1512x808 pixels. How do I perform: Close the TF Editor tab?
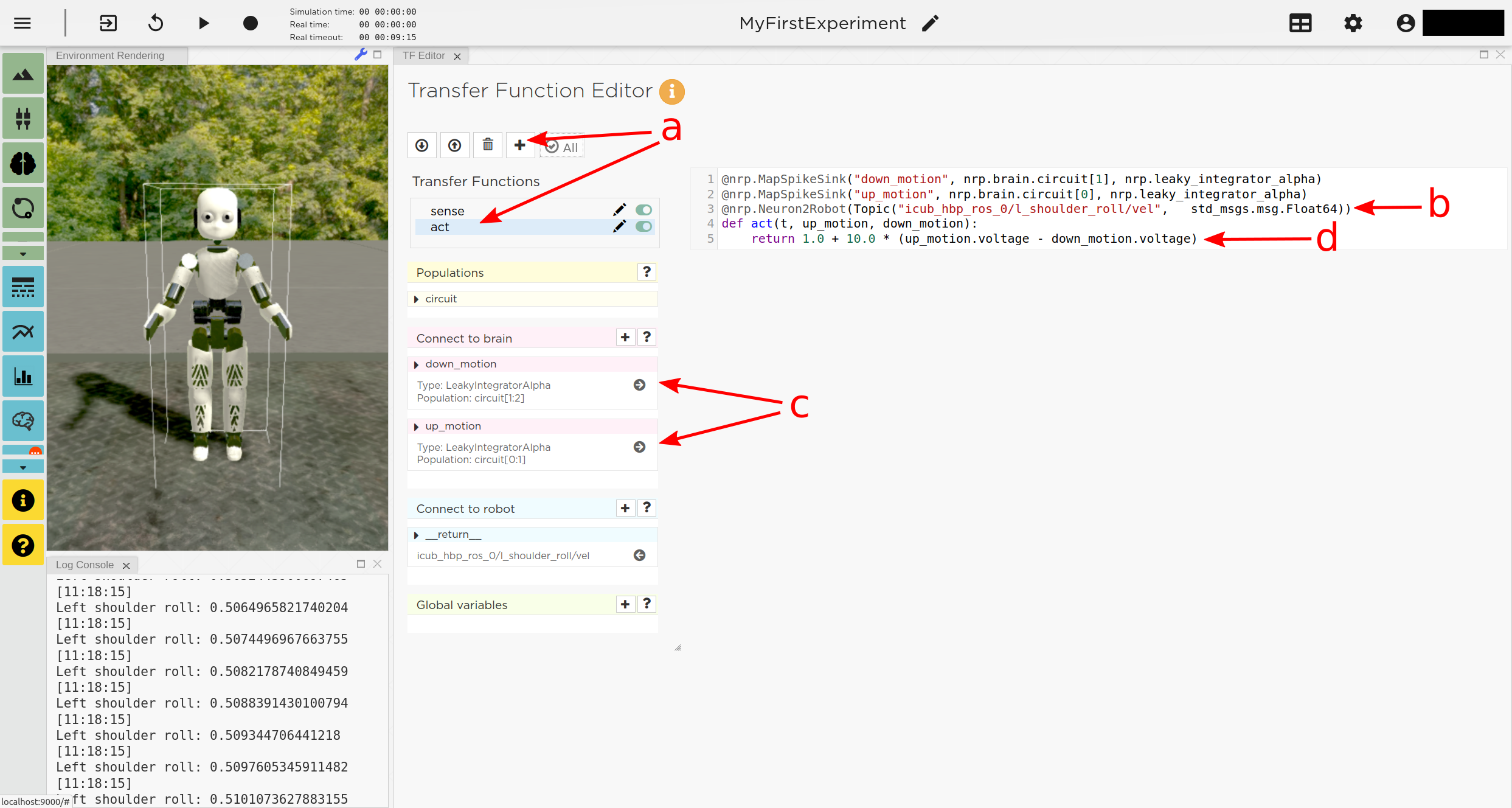click(x=457, y=57)
